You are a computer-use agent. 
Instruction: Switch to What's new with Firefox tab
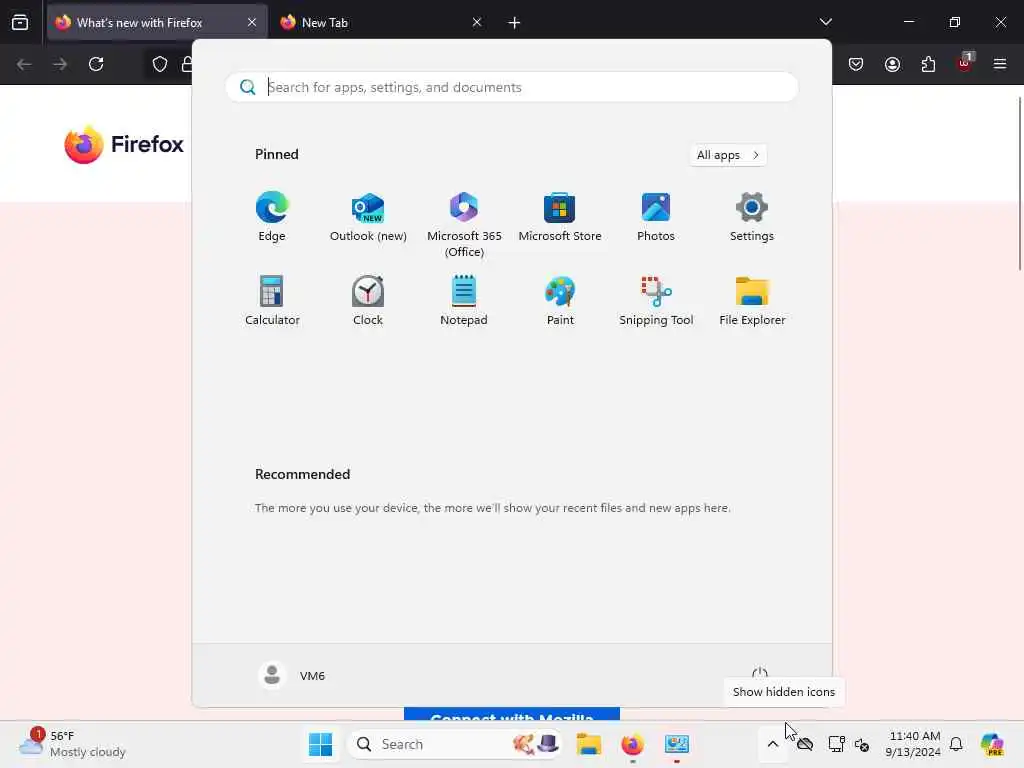[157, 23]
